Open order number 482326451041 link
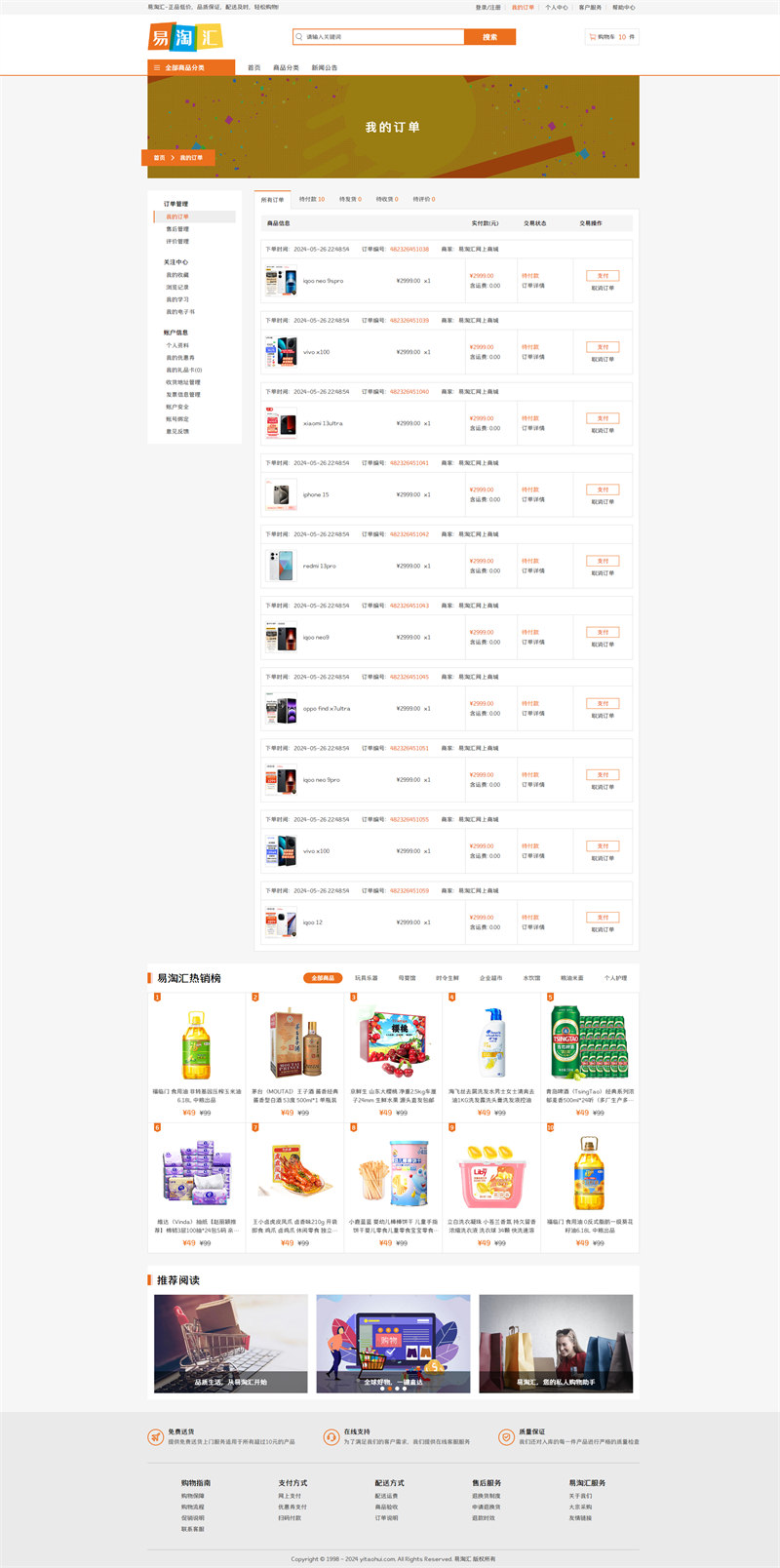 tap(409, 463)
